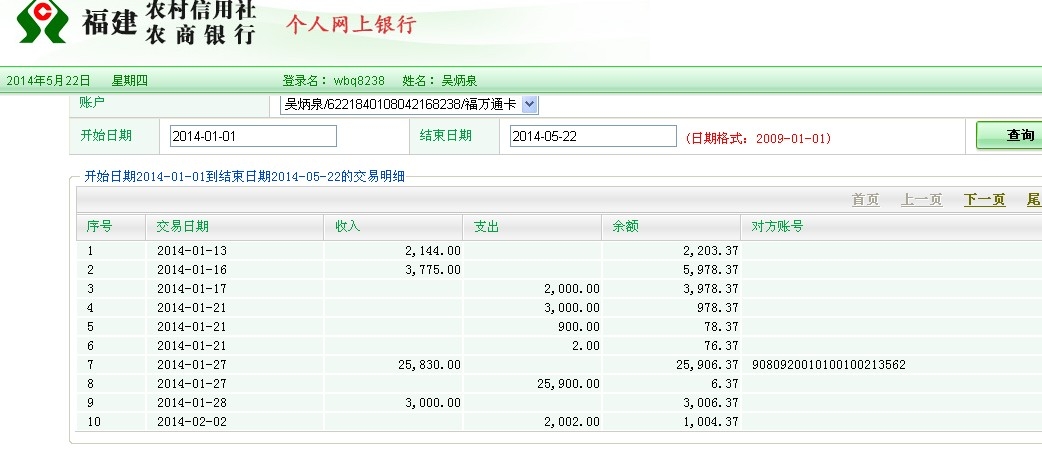Screen dimensions: 1042x452
Task: Click expense amount 25,900.00
Action: pos(568,384)
